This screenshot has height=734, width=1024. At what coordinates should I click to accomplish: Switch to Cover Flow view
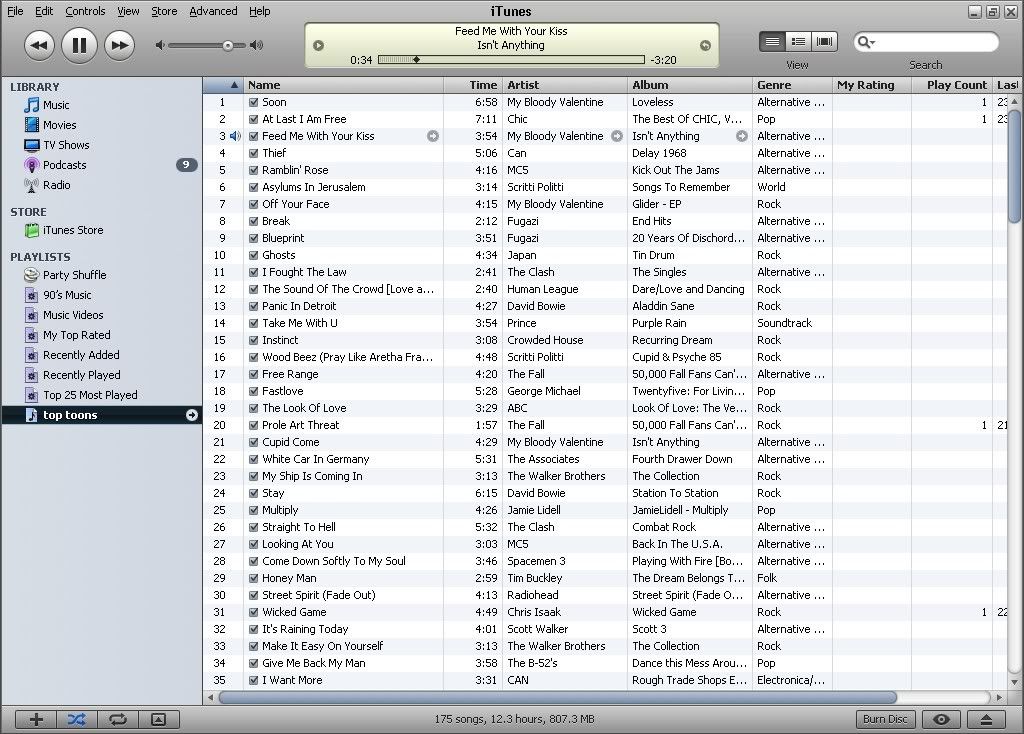pyautogui.click(x=824, y=41)
